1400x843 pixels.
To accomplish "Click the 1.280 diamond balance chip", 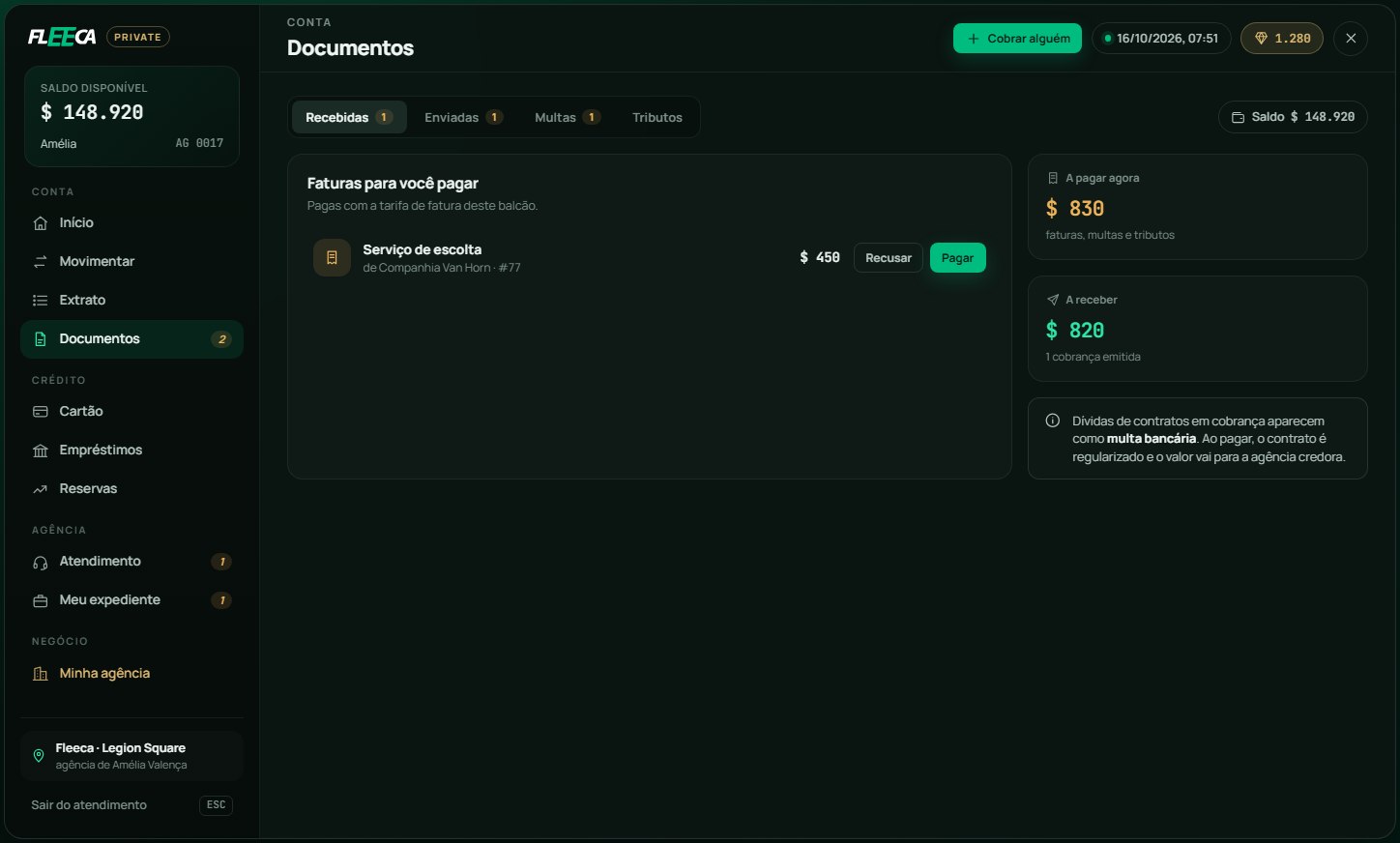I will tap(1282, 39).
